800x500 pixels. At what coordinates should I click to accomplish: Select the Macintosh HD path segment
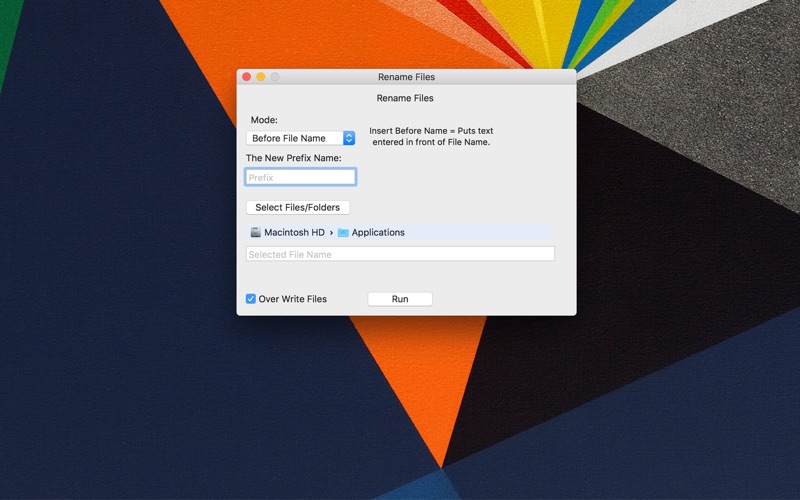click(288, 233)
